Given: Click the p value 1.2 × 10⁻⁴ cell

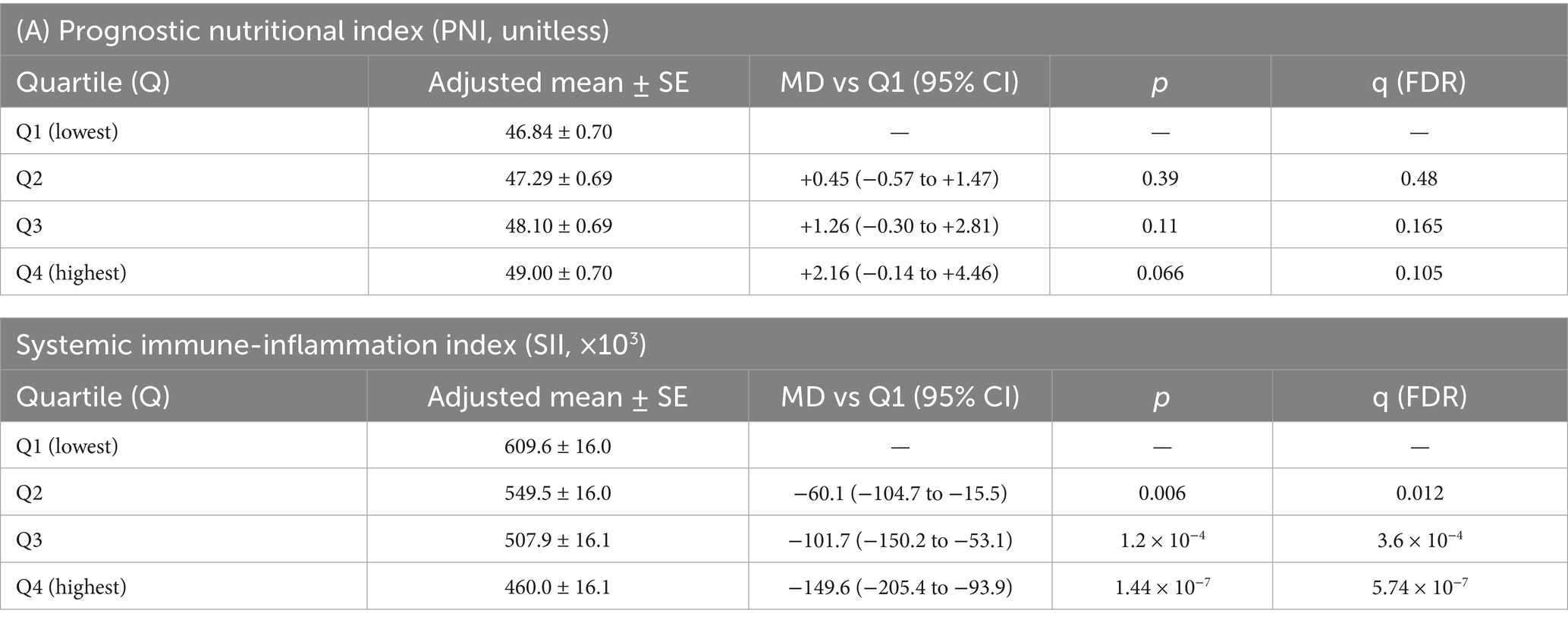Looking at the screenshot, I should click(x=1161, y=540).
